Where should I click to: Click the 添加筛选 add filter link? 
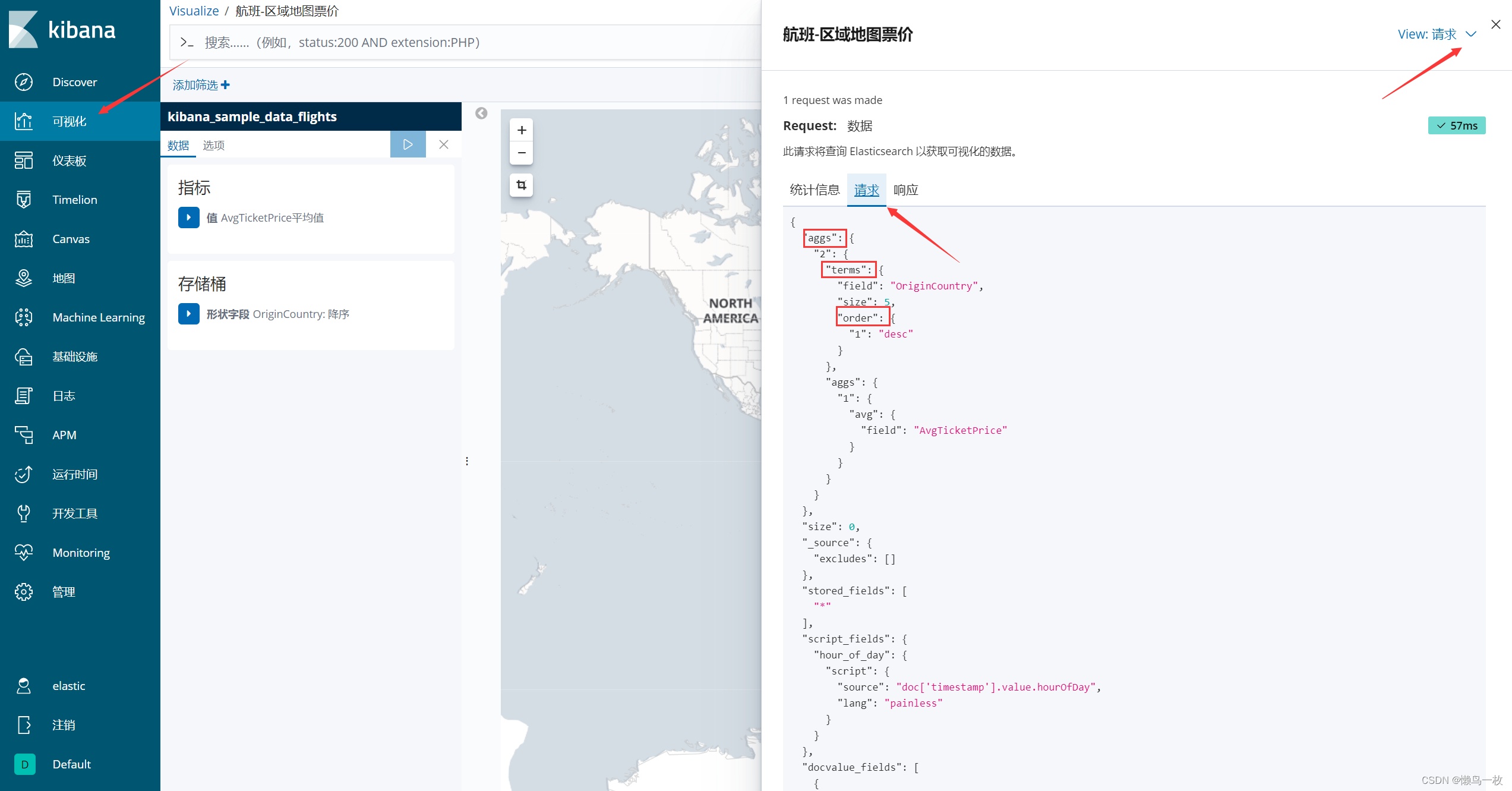pos(201,85)
